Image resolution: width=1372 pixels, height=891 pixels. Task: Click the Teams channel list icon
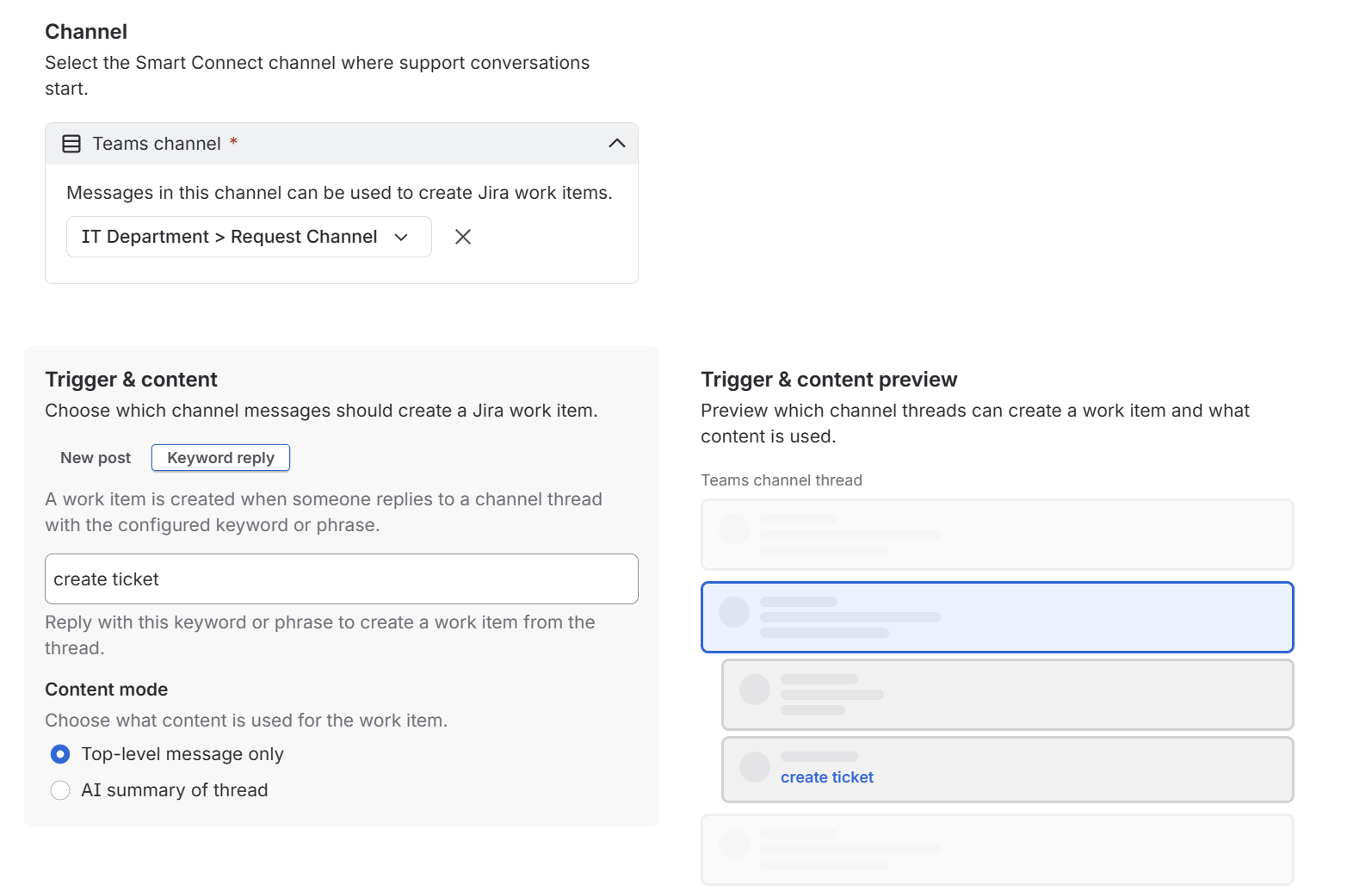[x=71, y=144]
